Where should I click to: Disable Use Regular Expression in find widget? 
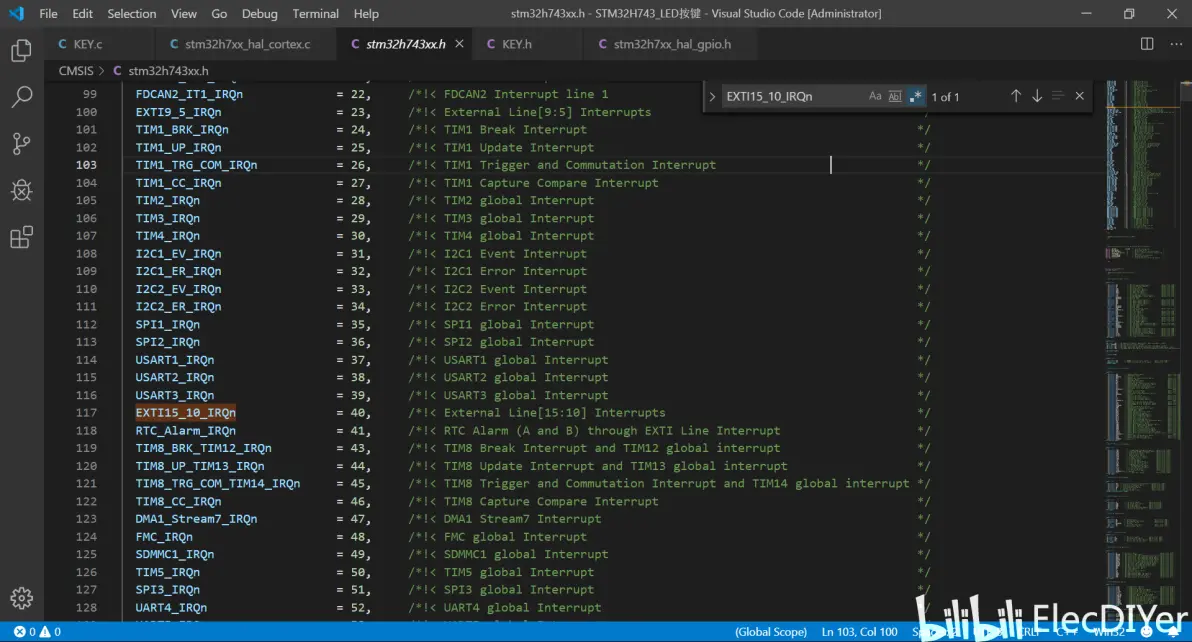(915, 96)
